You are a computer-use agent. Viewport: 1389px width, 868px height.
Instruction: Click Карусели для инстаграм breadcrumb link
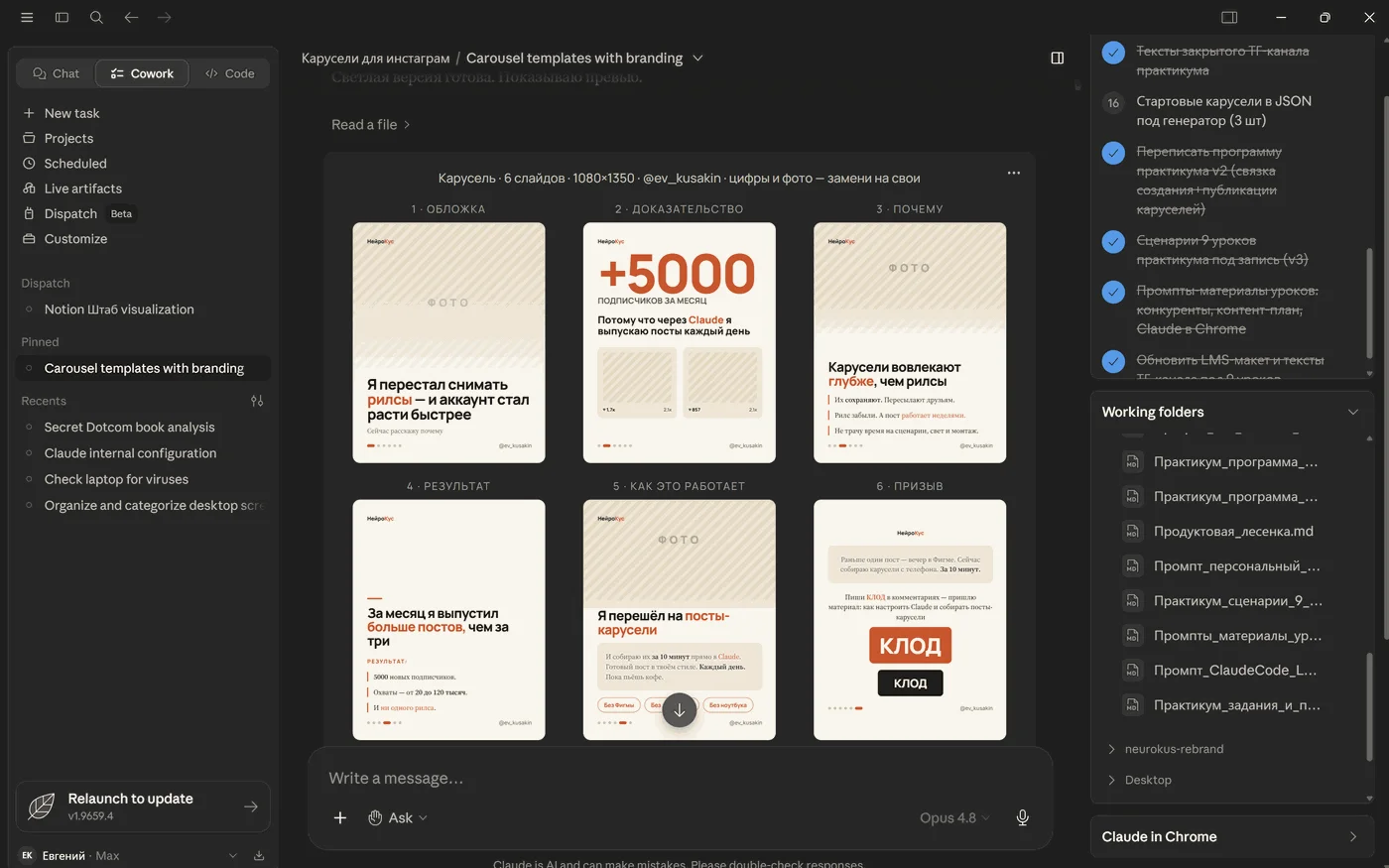click(x=375, y=58)
